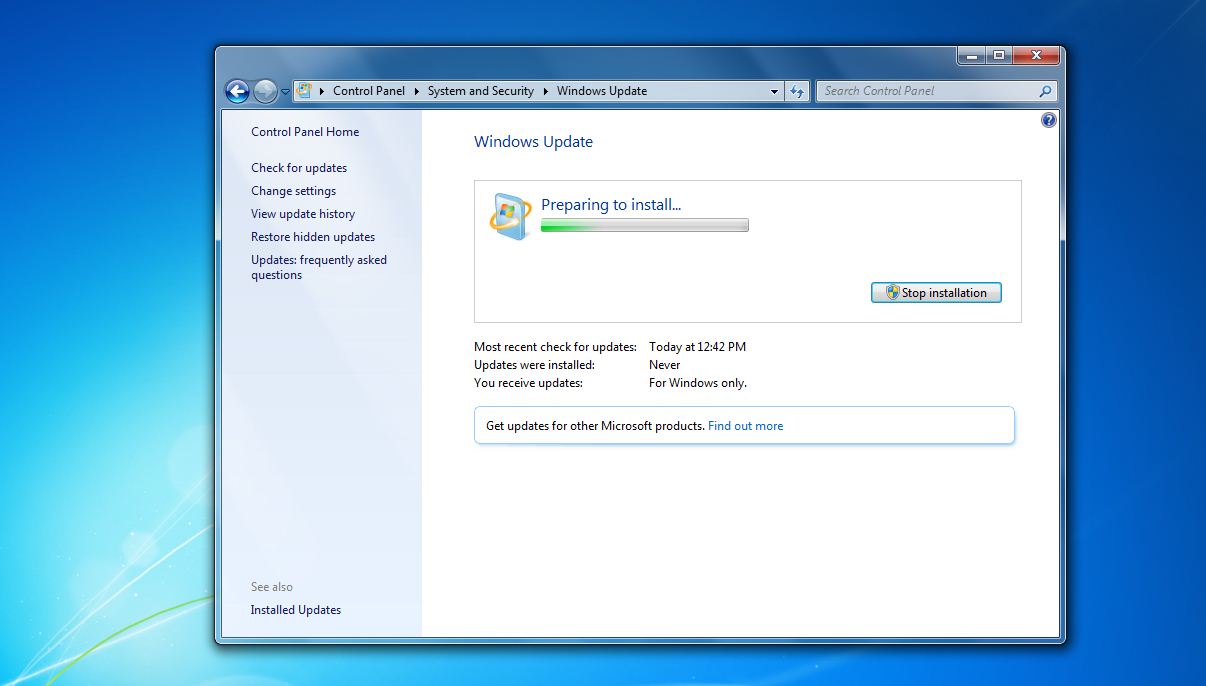Screen dimensions: 1206x686
Task: Open the Find out more link
Action: pyautogui.click(x=745, y=425)
